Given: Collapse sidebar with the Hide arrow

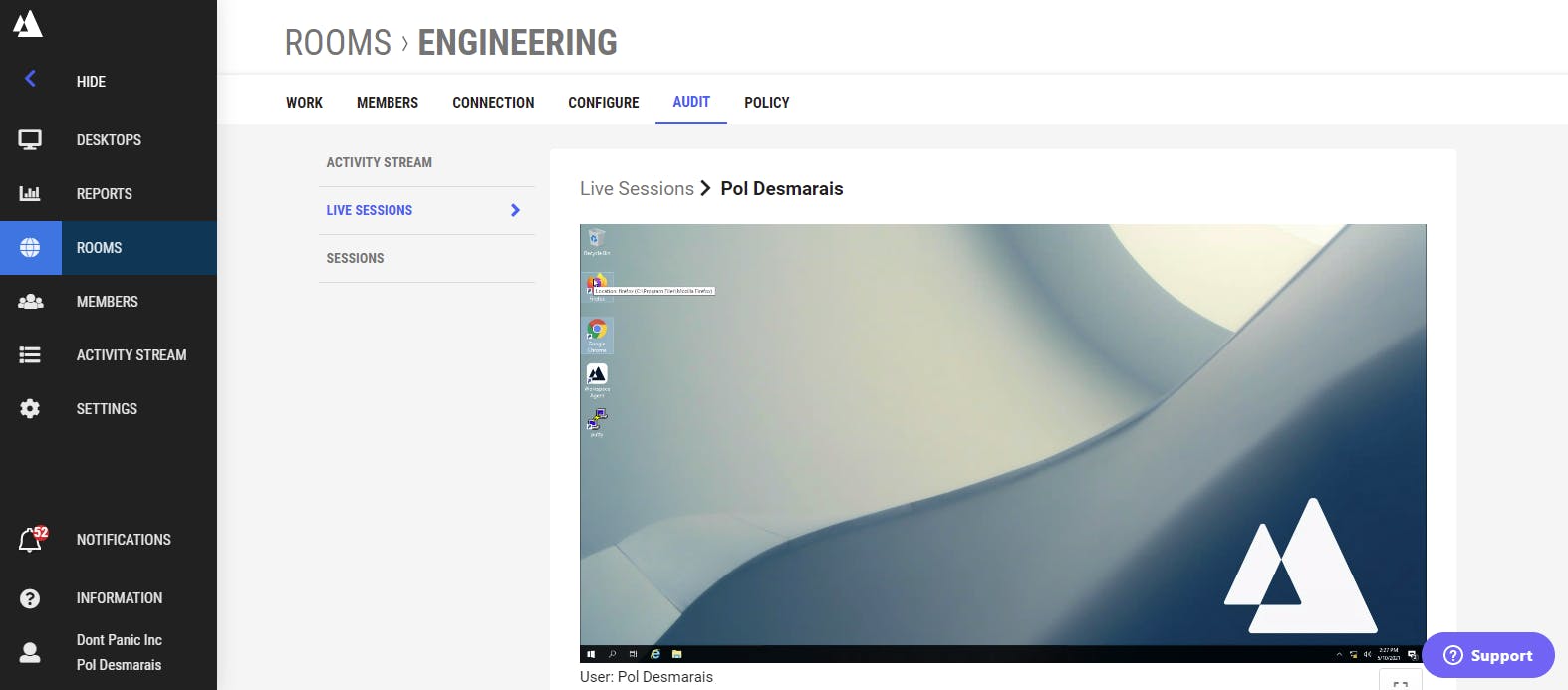Looking at the screenshot, I should pyautogui.click(x=31, y=79).
